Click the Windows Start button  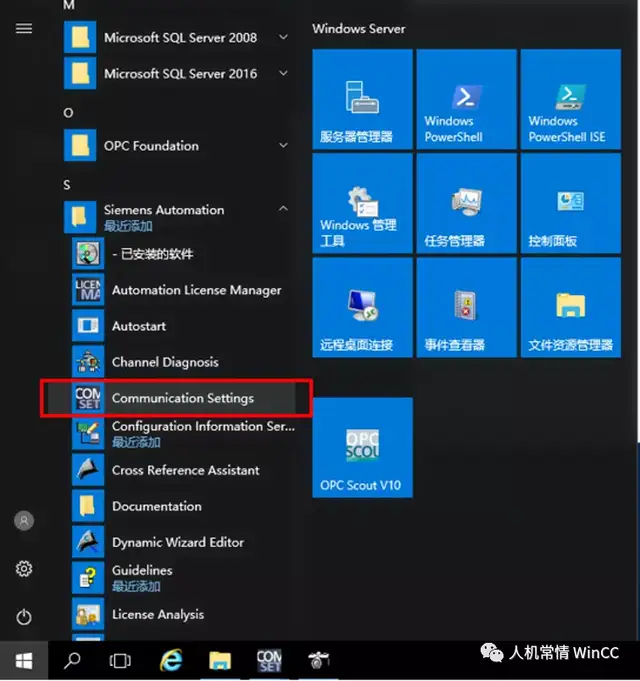(24, 660)
